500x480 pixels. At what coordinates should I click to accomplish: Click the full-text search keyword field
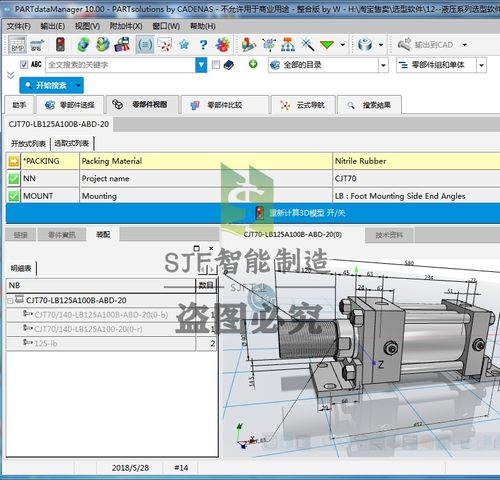click(x=121, y=65)
